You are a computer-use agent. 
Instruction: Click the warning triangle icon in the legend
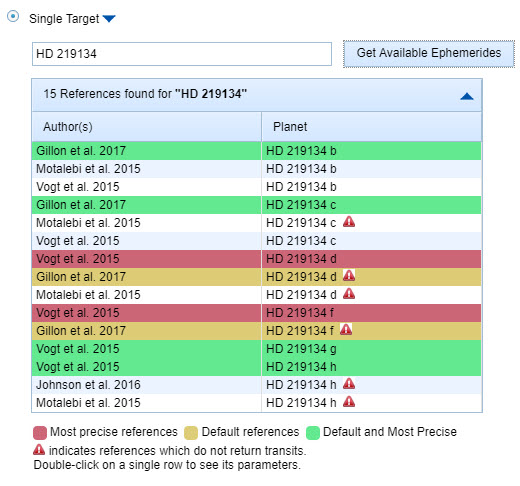(x=39, y=450)
